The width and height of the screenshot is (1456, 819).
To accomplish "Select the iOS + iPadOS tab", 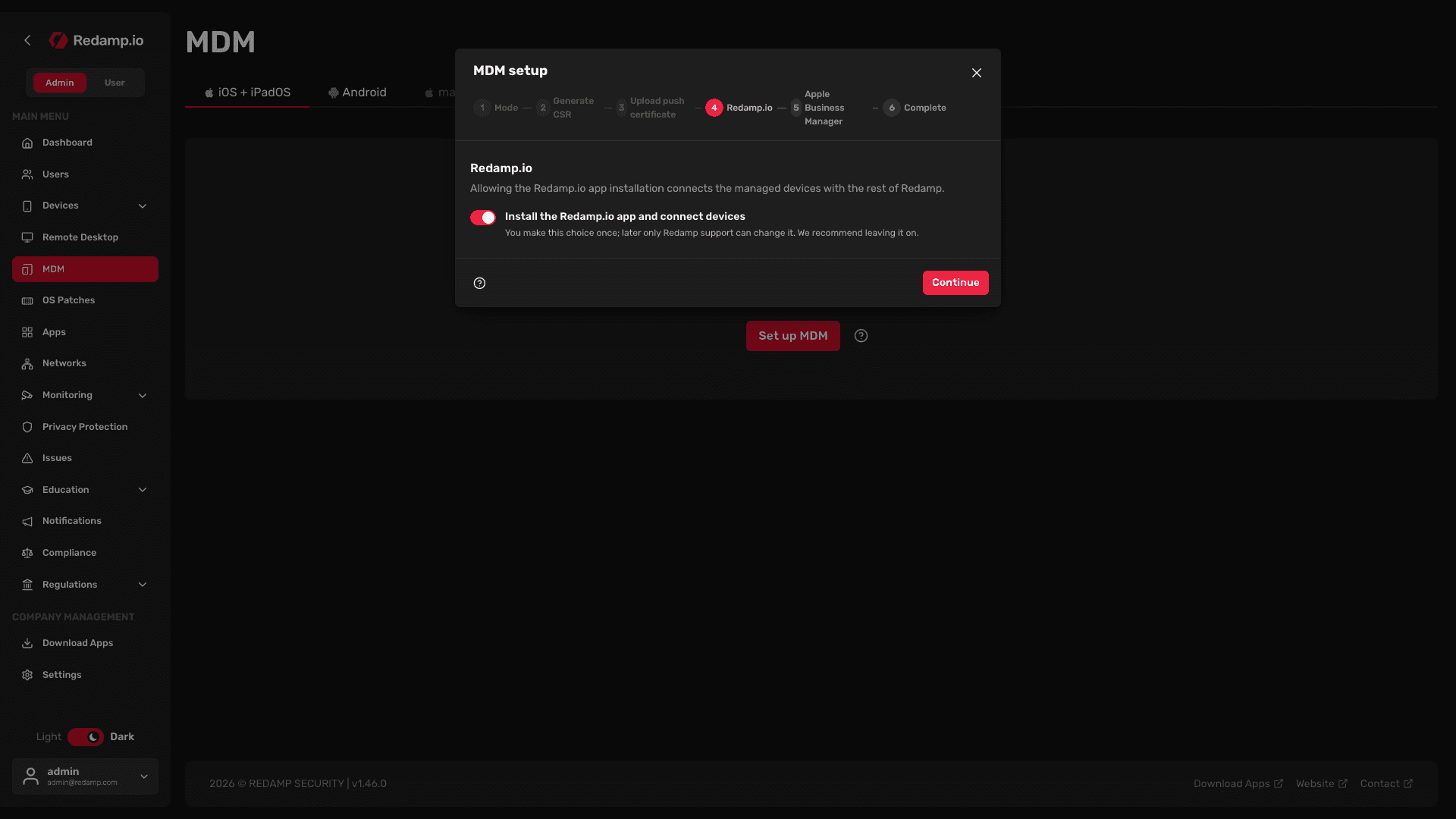I will tap(247, 93).
